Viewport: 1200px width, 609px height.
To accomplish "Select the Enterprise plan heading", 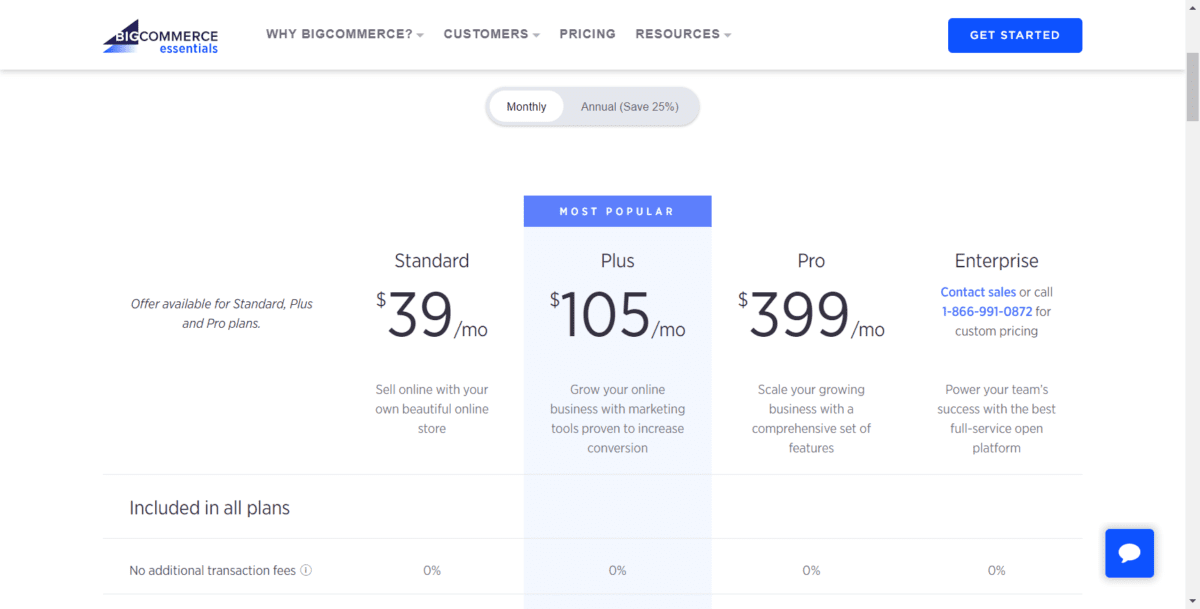I will click(x=996, y=261).
